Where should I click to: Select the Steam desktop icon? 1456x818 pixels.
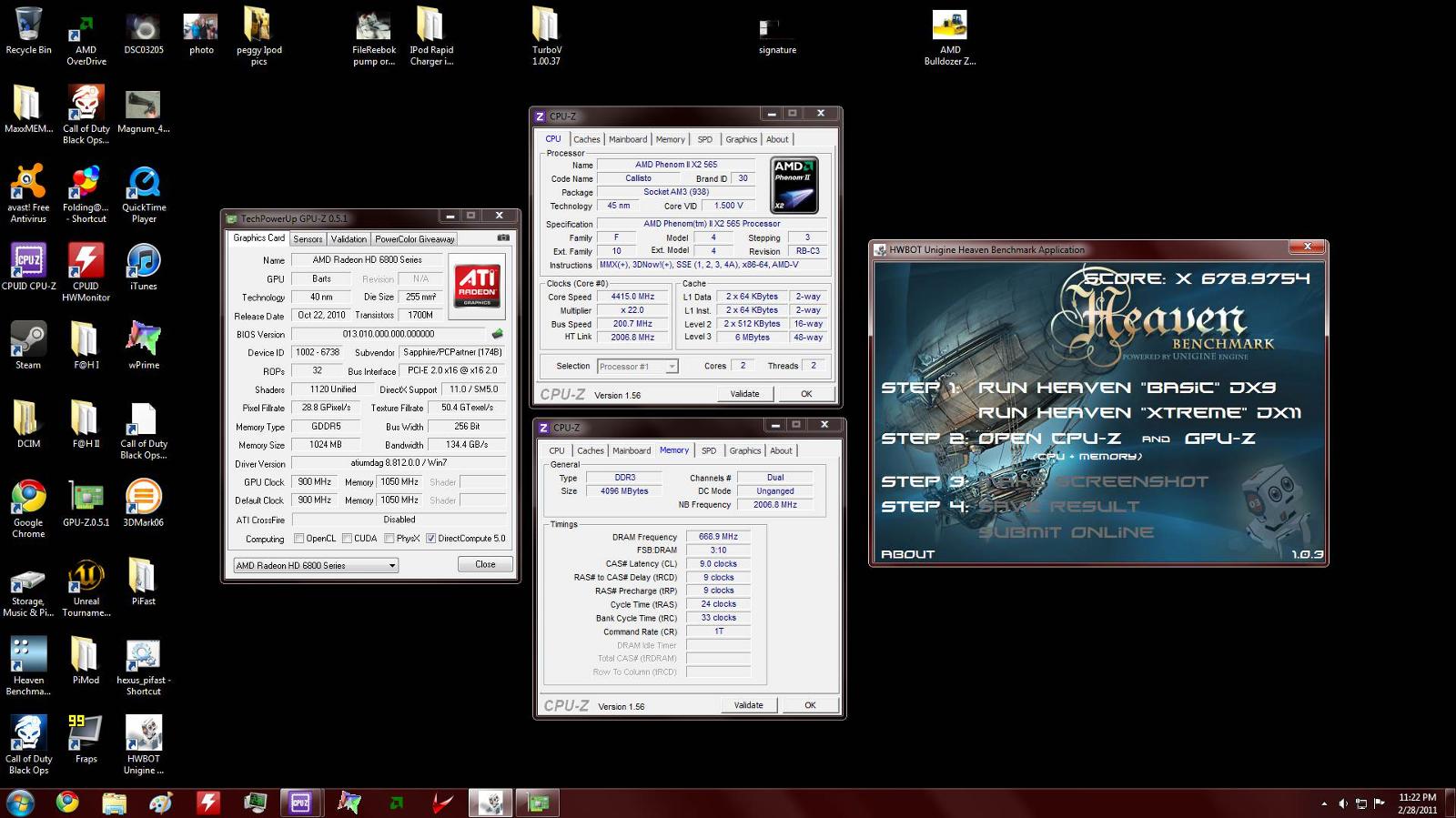click(28, 346)
